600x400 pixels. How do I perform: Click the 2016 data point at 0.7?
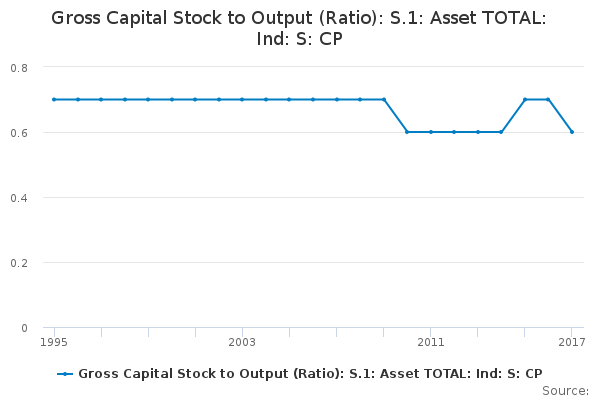pyautogui.click(x=548, y=99)
